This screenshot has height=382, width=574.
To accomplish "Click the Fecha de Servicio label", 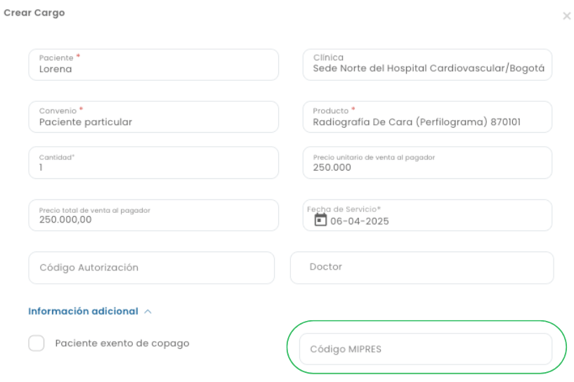I will pyautogui.click(x=344, y=209).
